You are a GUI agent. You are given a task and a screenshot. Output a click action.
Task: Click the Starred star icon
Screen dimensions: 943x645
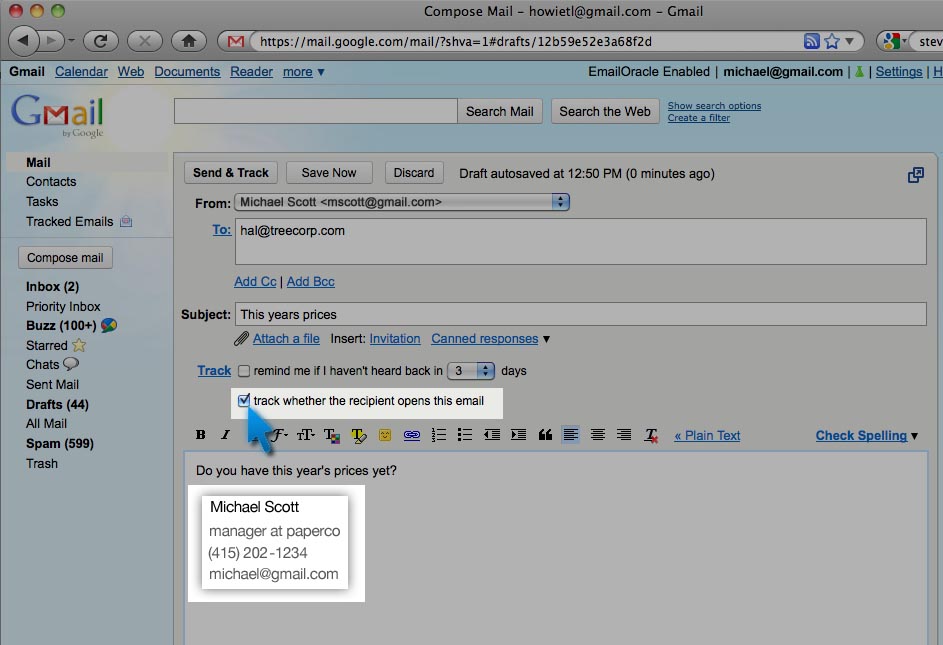(79, 345)
